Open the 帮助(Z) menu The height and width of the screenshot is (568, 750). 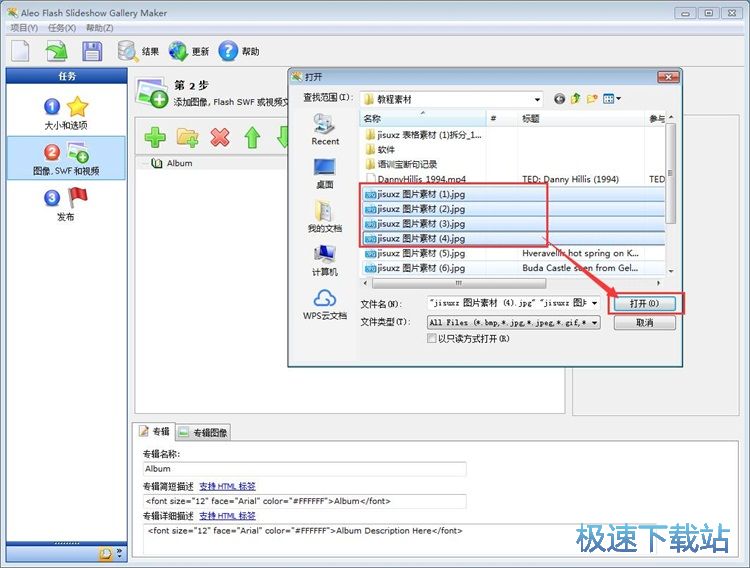pos(99,28)
